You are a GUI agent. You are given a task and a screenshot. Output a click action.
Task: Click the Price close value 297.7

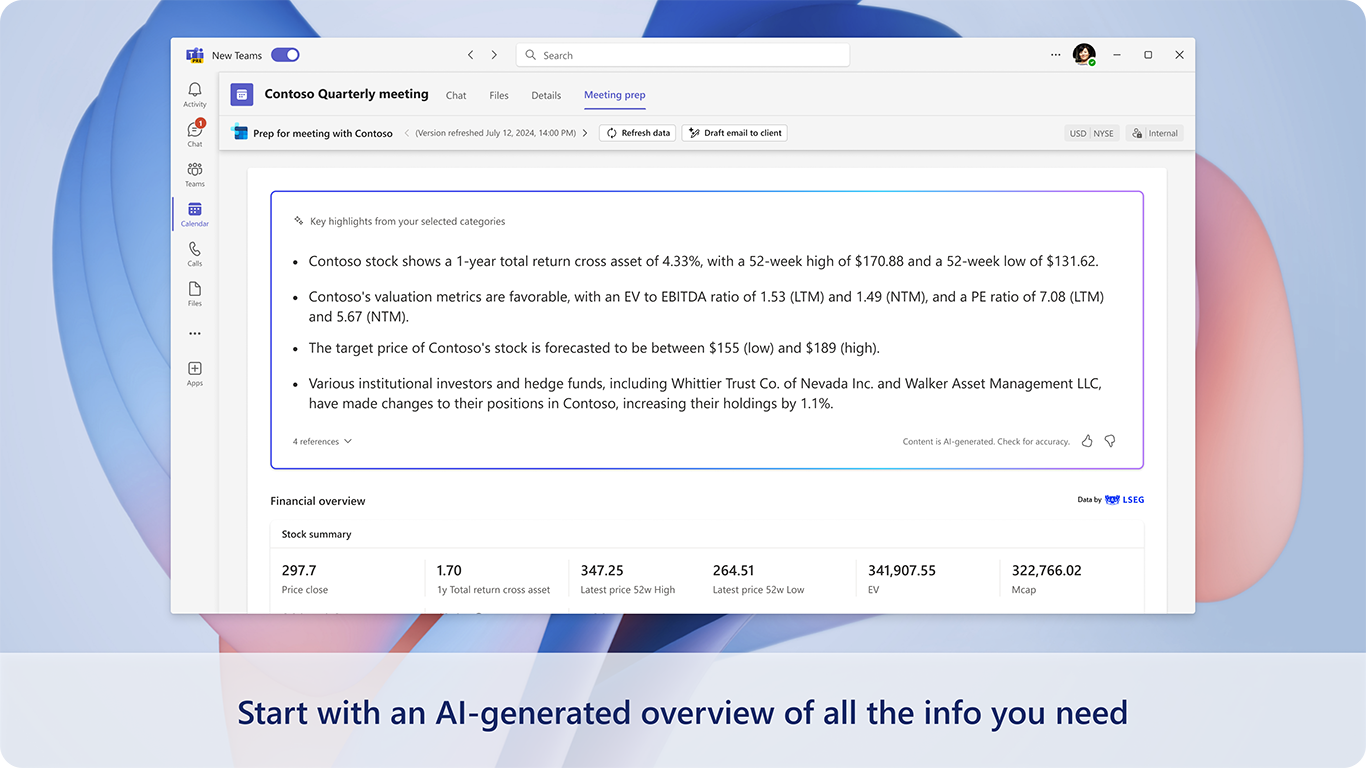pyautogui.click(x=299, y=570)
